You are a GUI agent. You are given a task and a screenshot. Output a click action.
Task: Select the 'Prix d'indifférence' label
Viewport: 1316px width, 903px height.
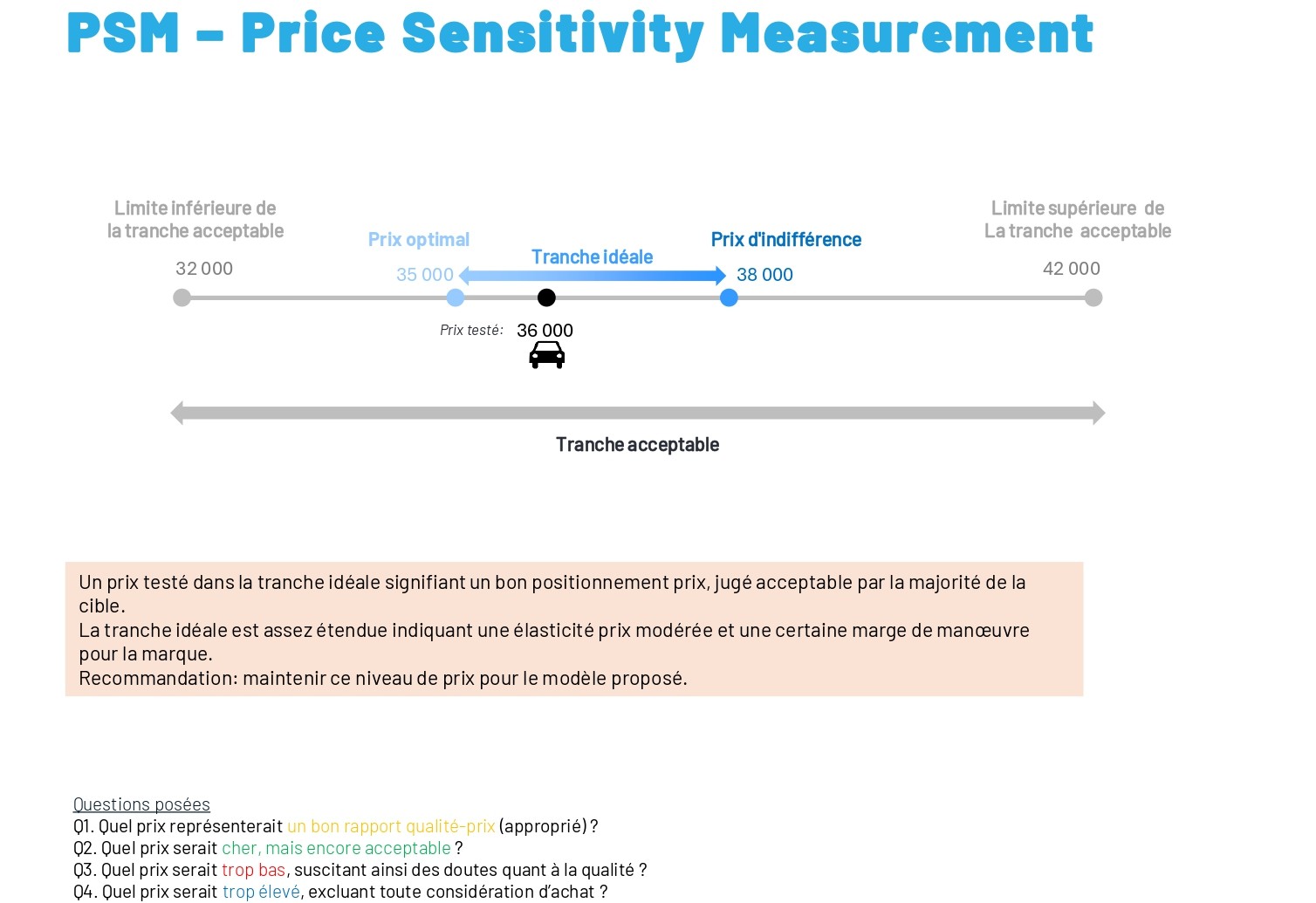click(x=786, y=240)
